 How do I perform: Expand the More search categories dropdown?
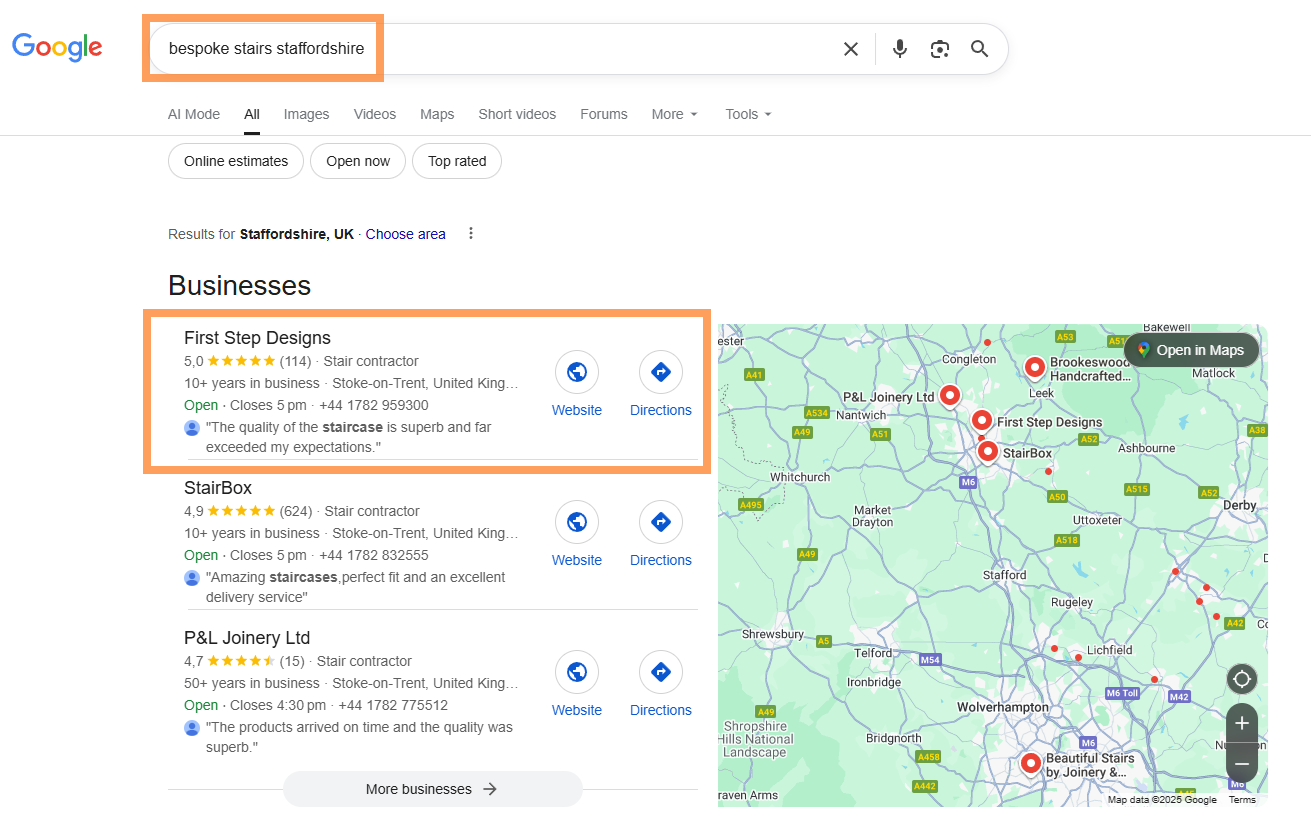(675, 114)
